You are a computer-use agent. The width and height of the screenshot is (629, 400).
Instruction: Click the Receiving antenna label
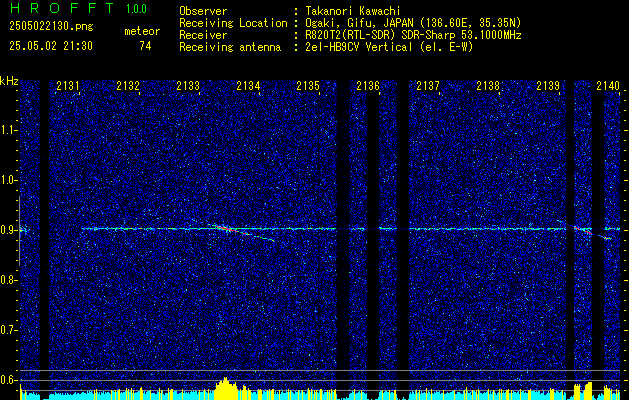pos(230,47)
